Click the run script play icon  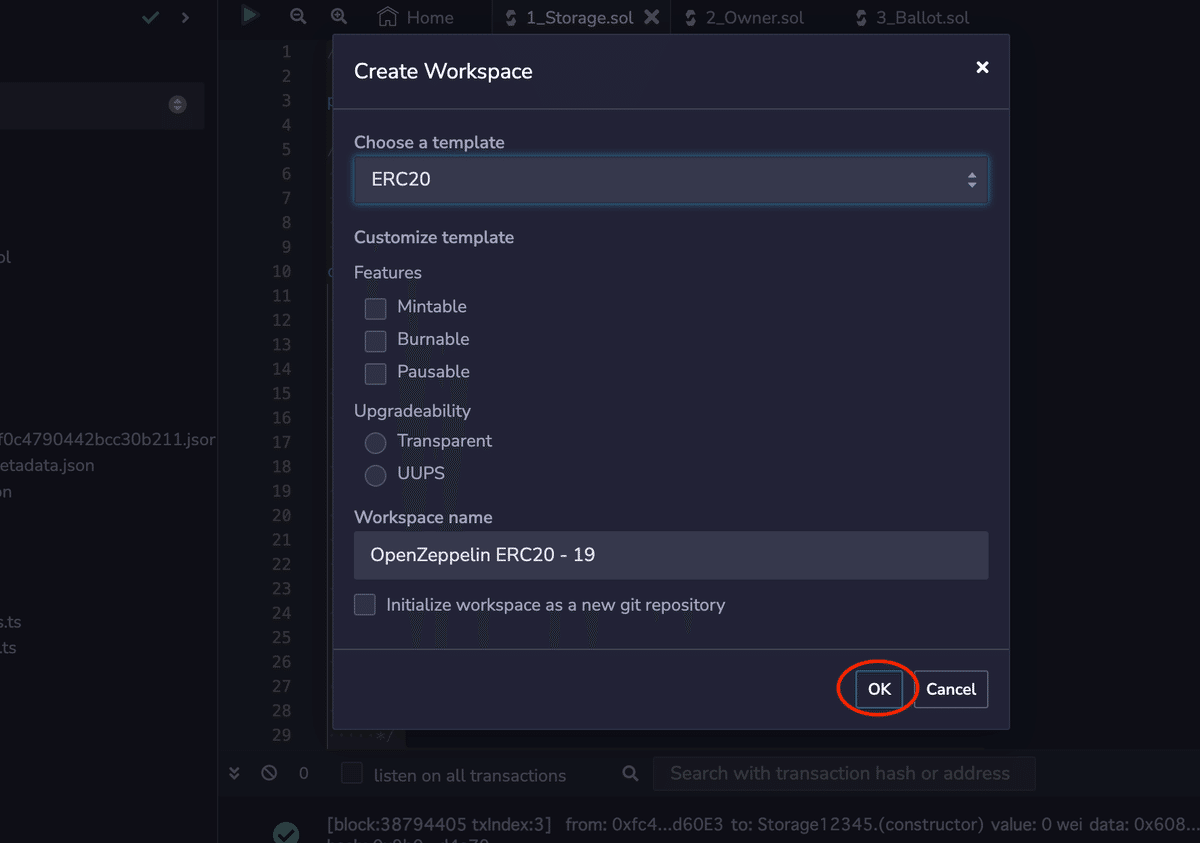(x=250, y=15)
